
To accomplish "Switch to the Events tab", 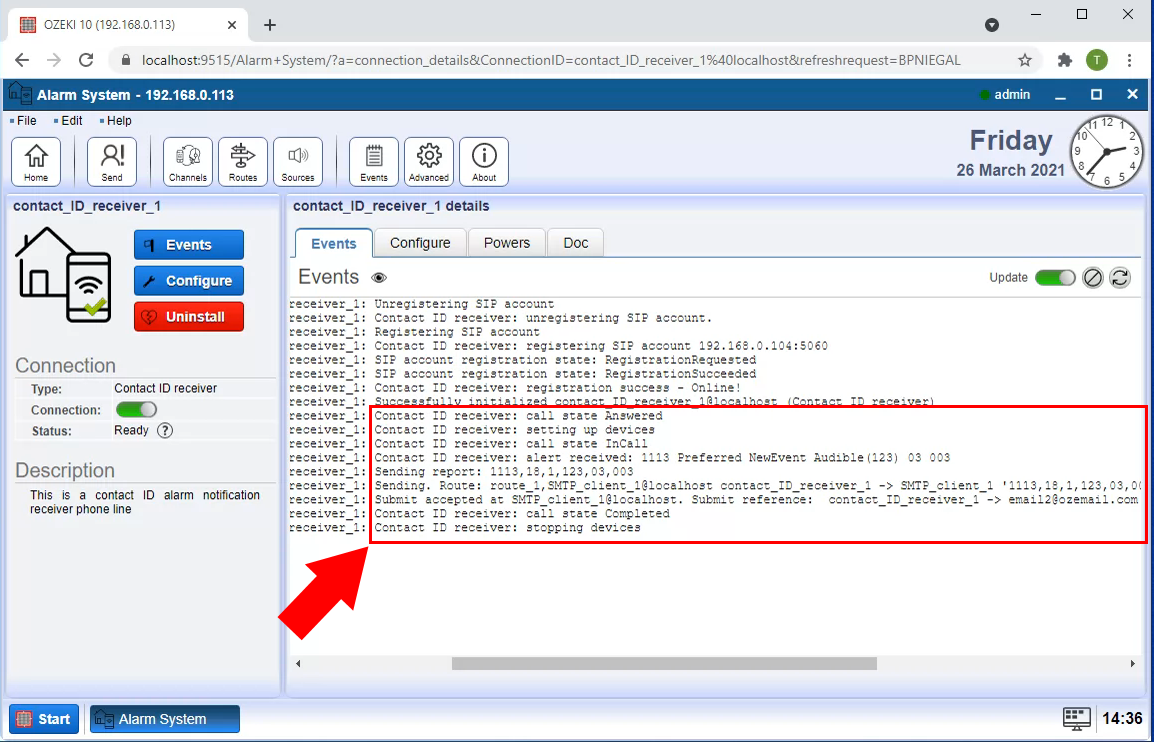I will [334, 243].
